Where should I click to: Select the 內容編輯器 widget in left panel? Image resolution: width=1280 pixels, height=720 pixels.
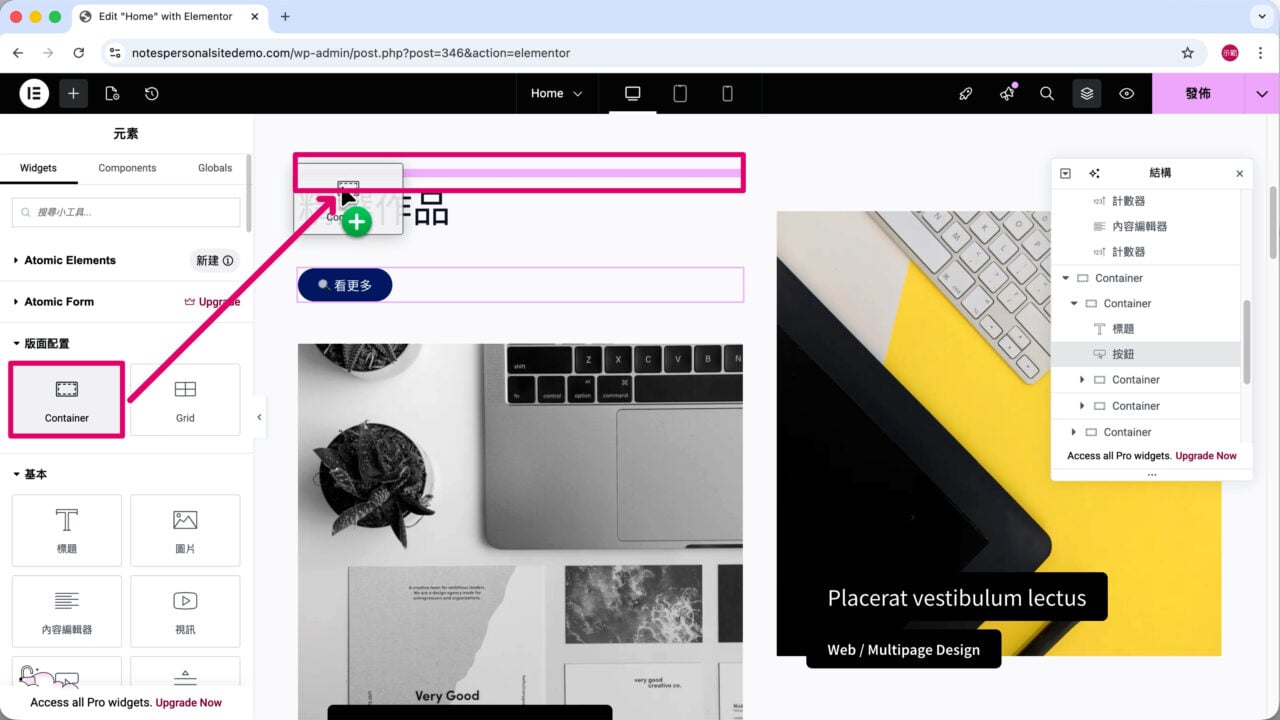pos(67,611)
